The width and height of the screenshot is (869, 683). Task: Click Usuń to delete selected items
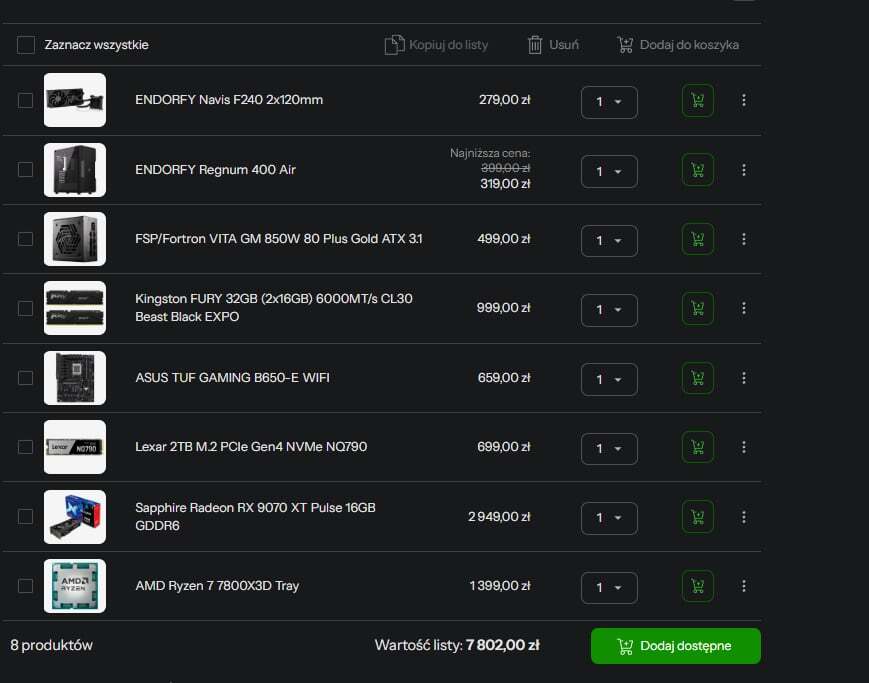point(553,45)
